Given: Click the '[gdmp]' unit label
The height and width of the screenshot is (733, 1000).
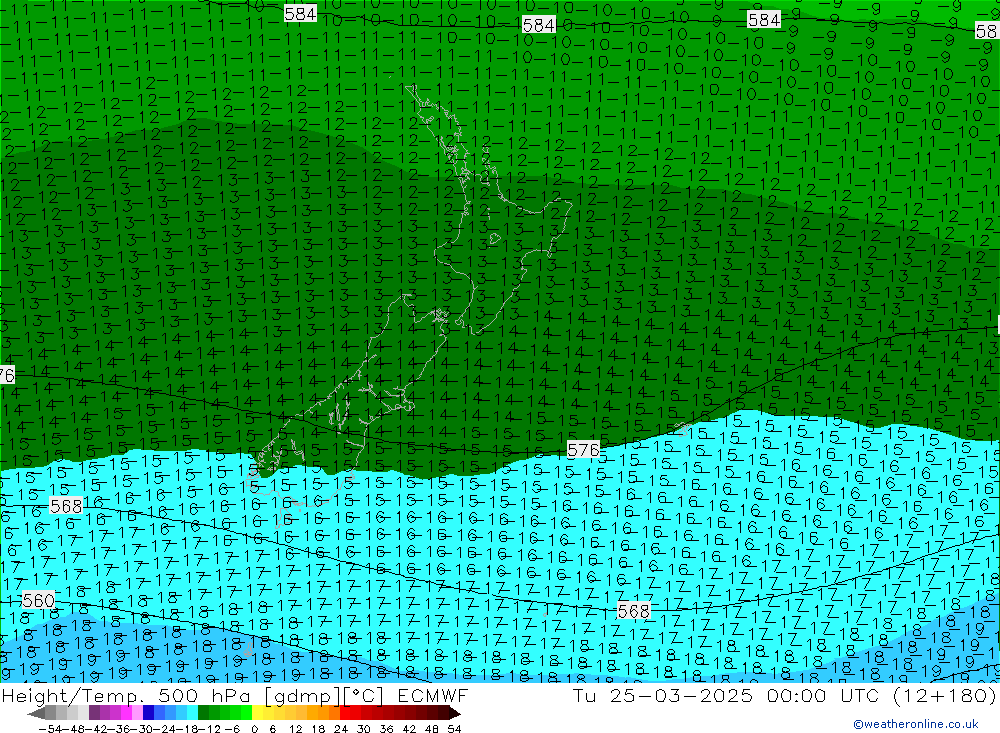Looking at the screenshot, I should 302,695.
